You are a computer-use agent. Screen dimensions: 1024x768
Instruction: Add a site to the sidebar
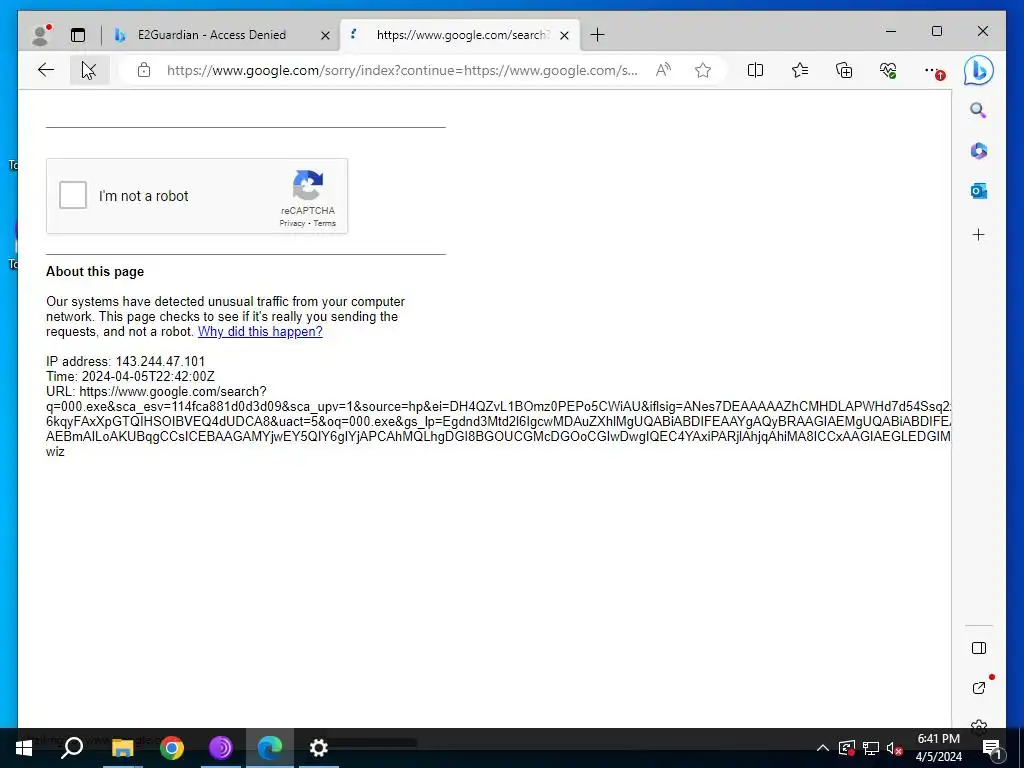tap(978, 234)
